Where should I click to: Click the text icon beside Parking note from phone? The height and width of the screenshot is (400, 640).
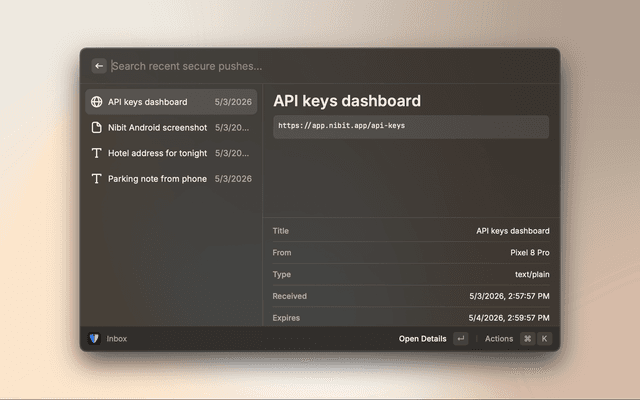97,179
